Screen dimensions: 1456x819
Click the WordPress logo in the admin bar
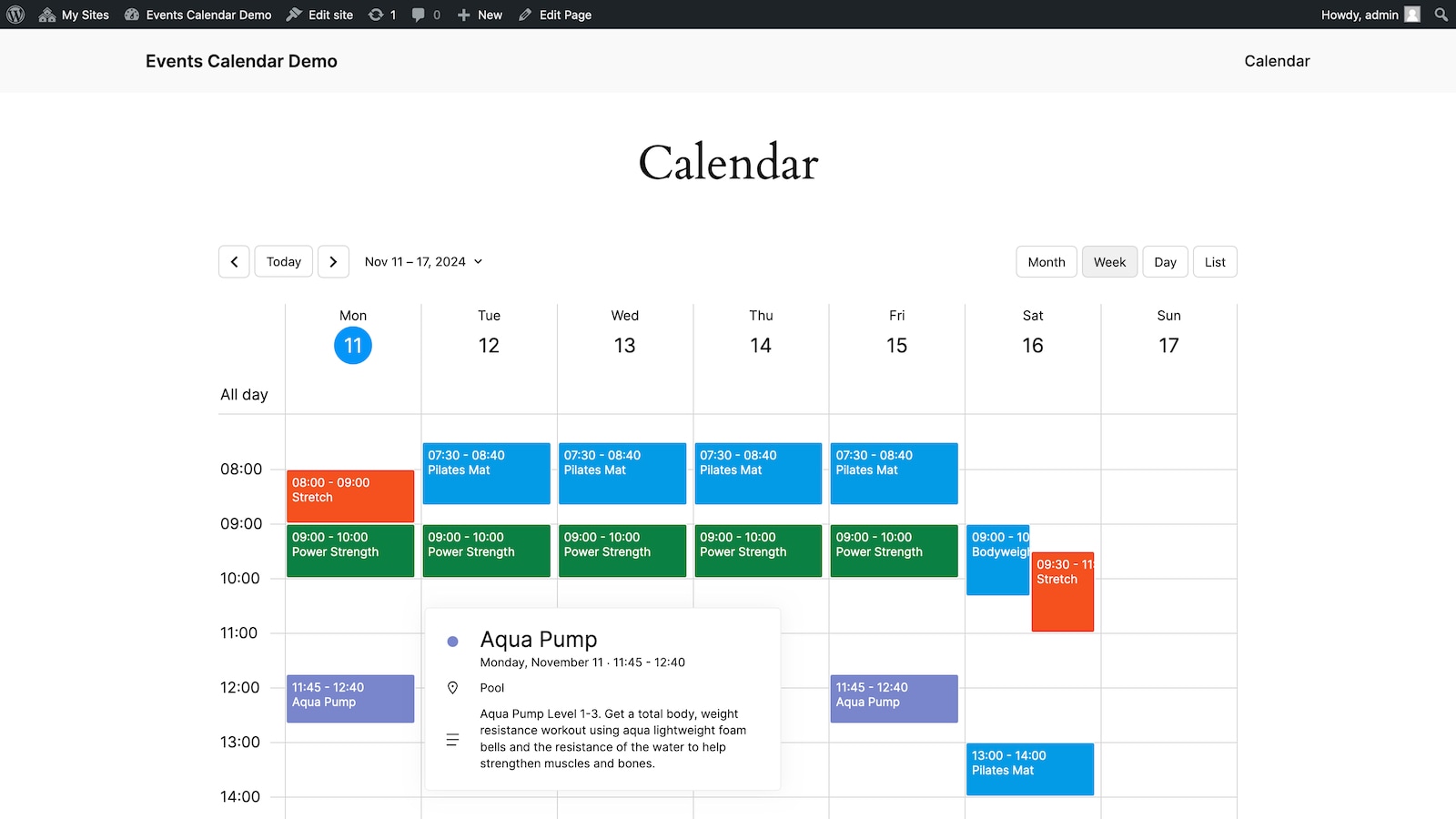[15, 15]
